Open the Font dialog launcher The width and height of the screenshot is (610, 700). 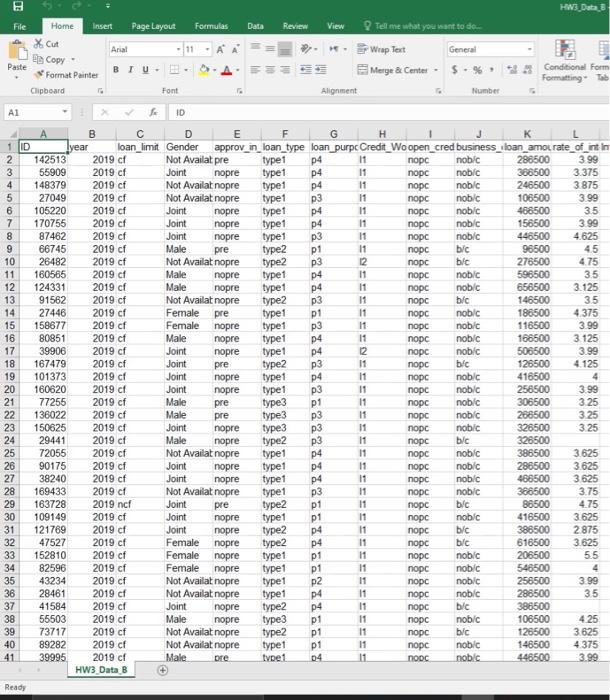click(x=240, y=91)
